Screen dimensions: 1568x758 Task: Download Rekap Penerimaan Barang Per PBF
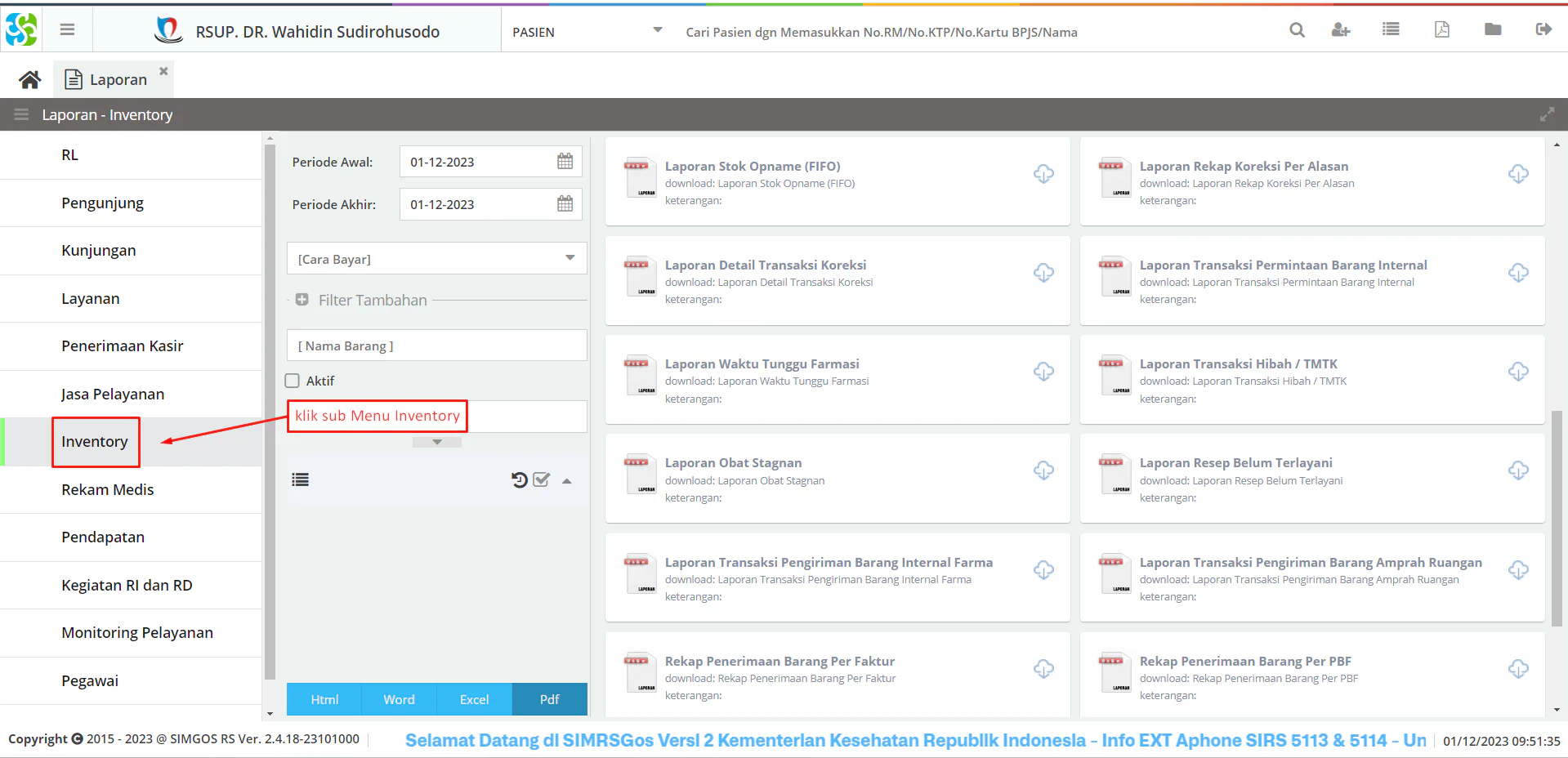(x=1518, y=668)
